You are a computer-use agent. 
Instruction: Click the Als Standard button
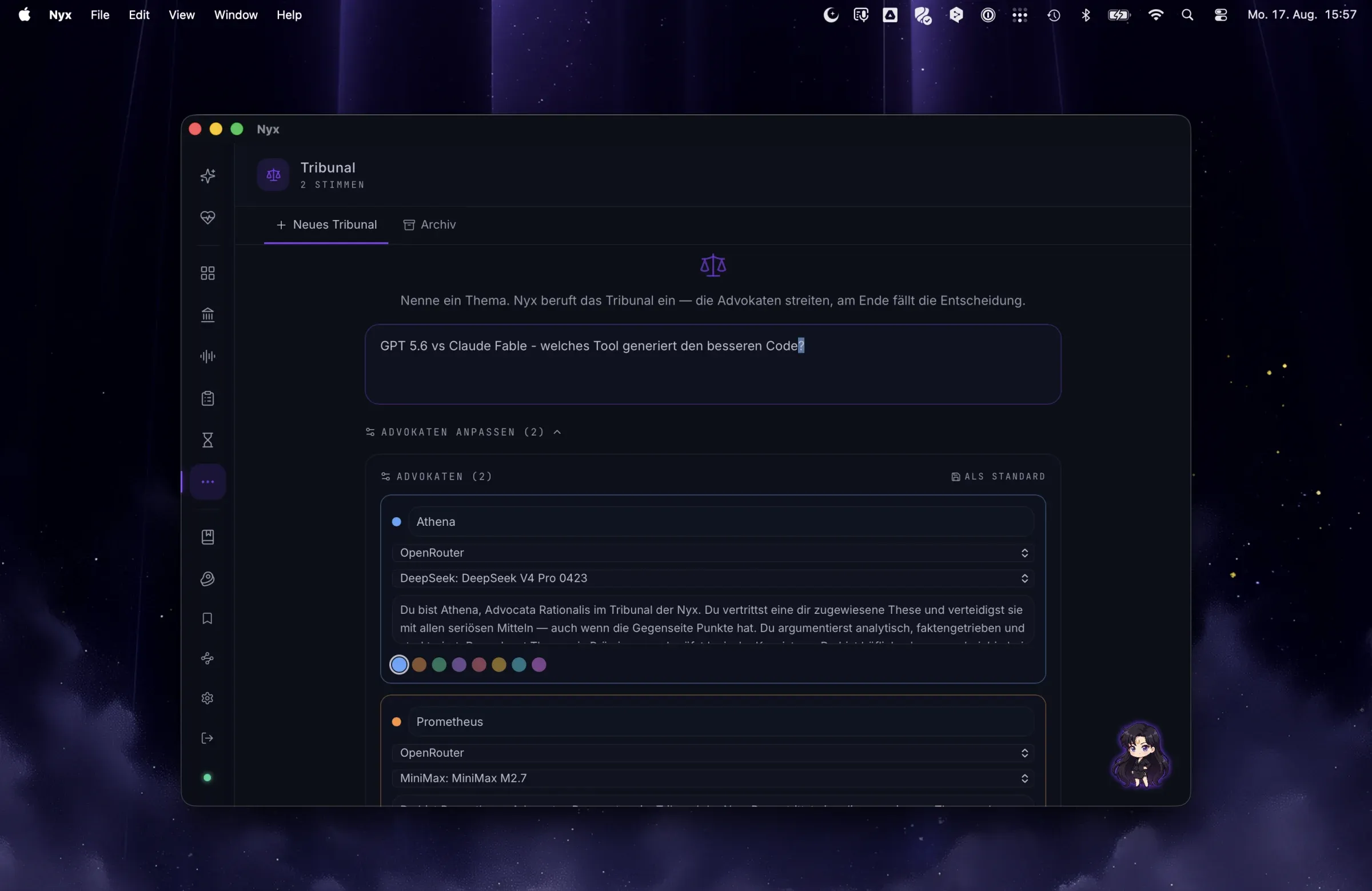[998, 477]
